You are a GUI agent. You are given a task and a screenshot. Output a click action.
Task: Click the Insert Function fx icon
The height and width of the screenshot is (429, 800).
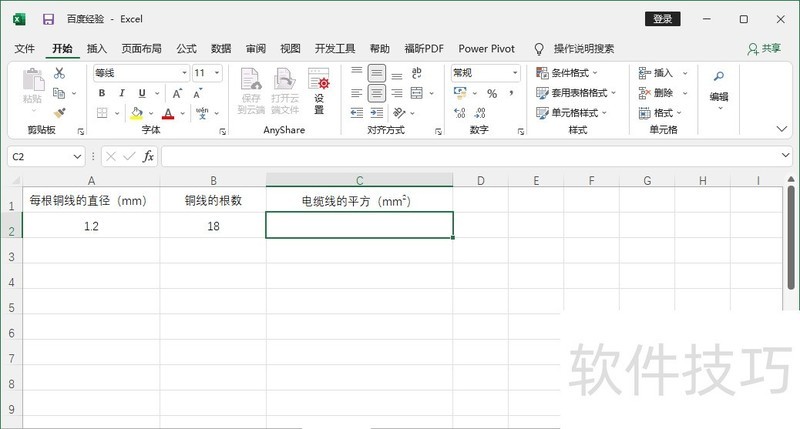pos(148,156)
